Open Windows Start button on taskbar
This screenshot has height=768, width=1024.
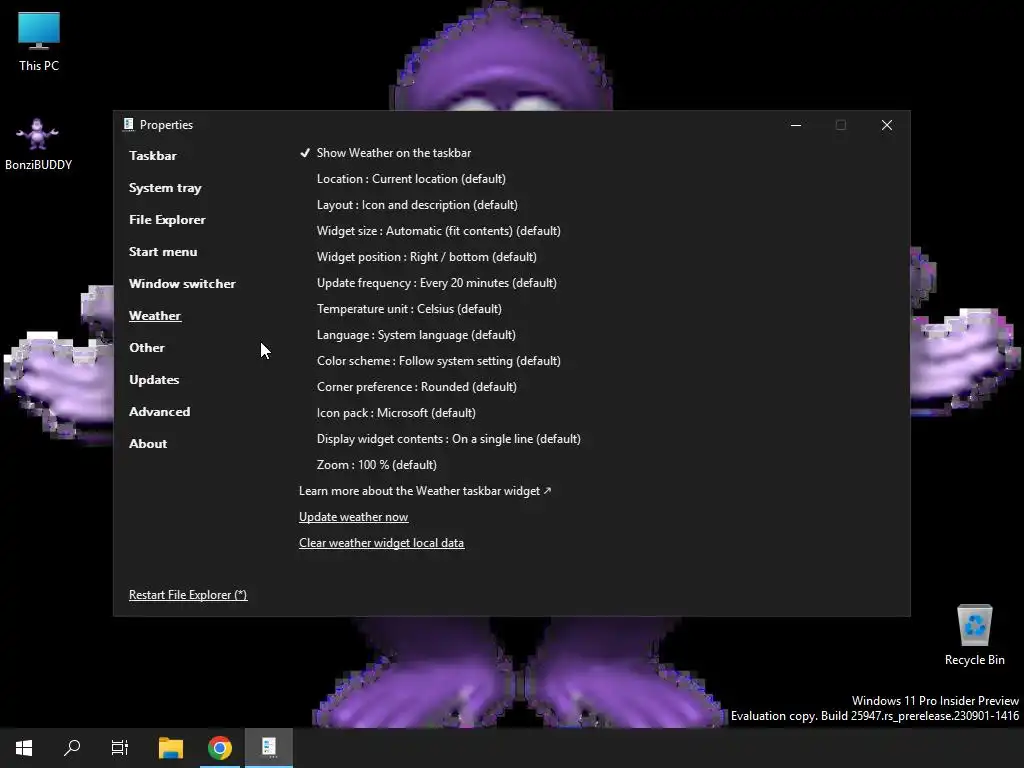coord(24,747)
